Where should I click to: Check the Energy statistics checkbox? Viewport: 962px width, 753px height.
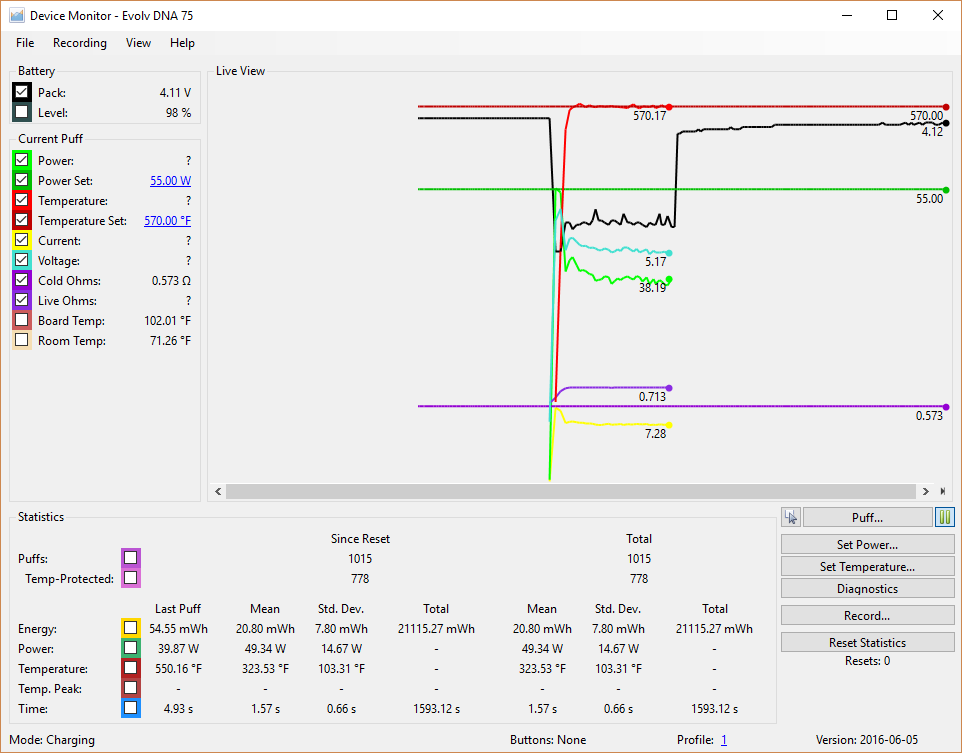click(131, 629)
